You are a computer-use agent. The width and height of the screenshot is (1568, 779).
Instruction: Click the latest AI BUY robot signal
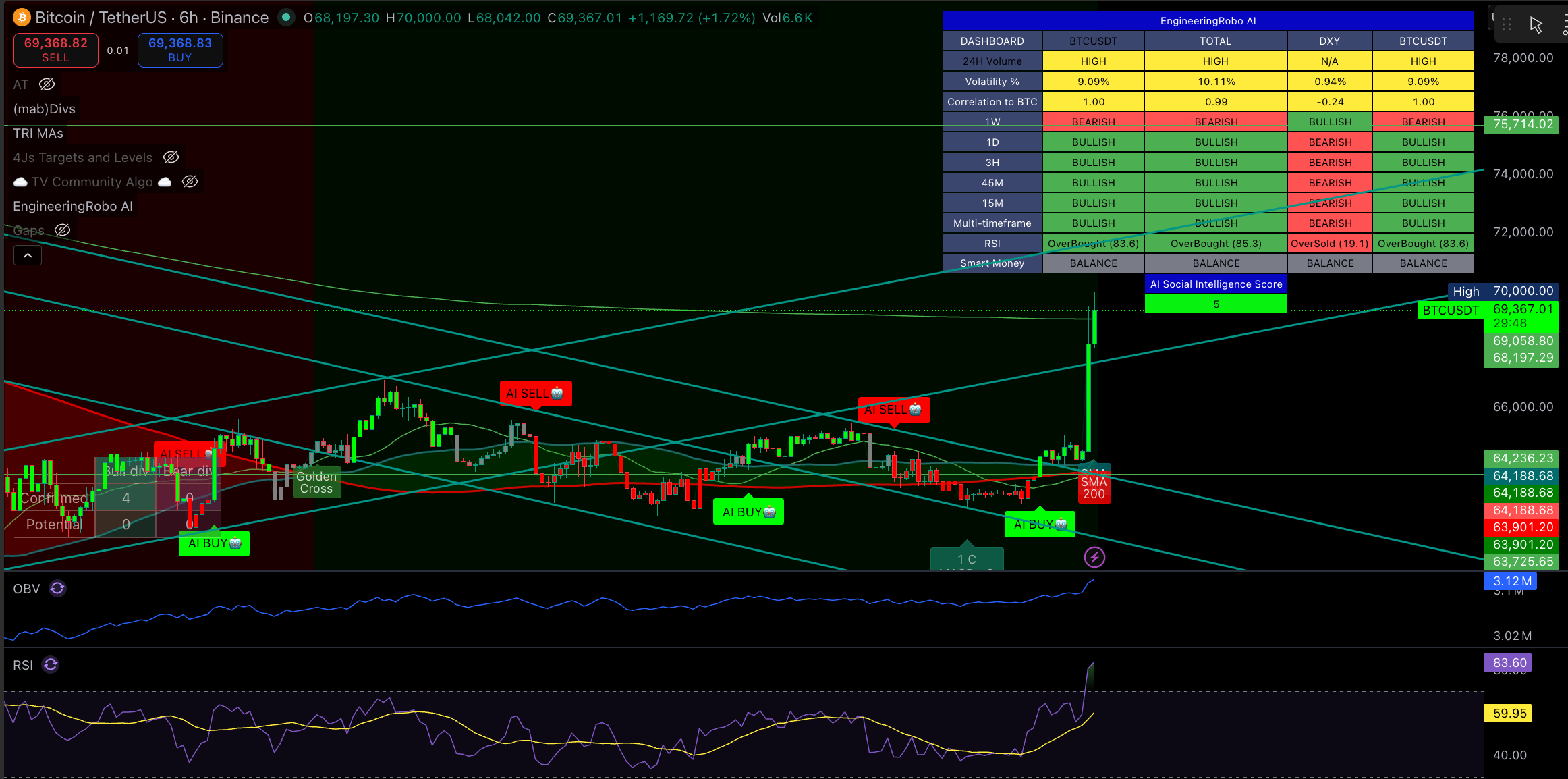pos(1040,524)
